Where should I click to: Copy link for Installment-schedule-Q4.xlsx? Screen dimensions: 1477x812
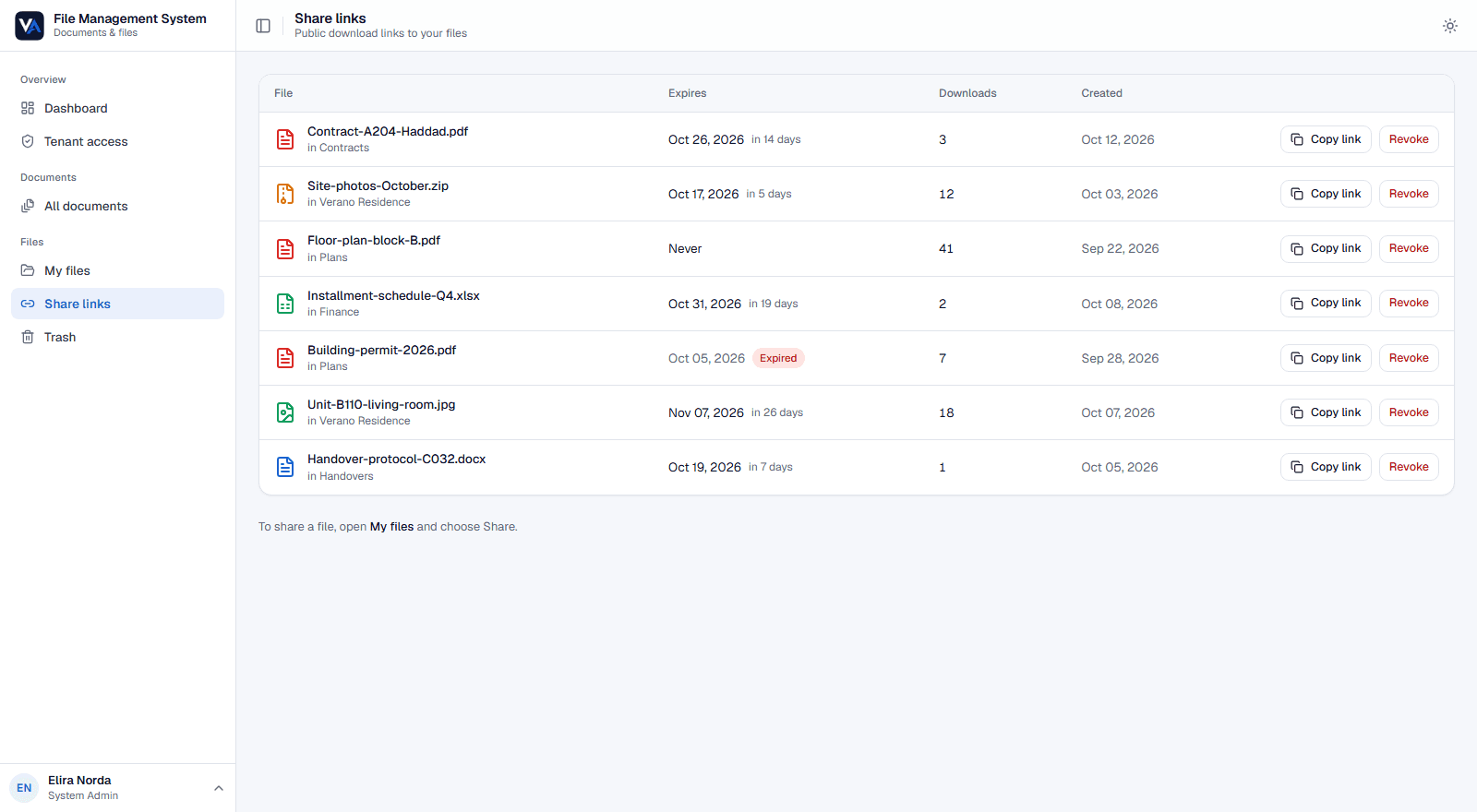coord(1326,303)
